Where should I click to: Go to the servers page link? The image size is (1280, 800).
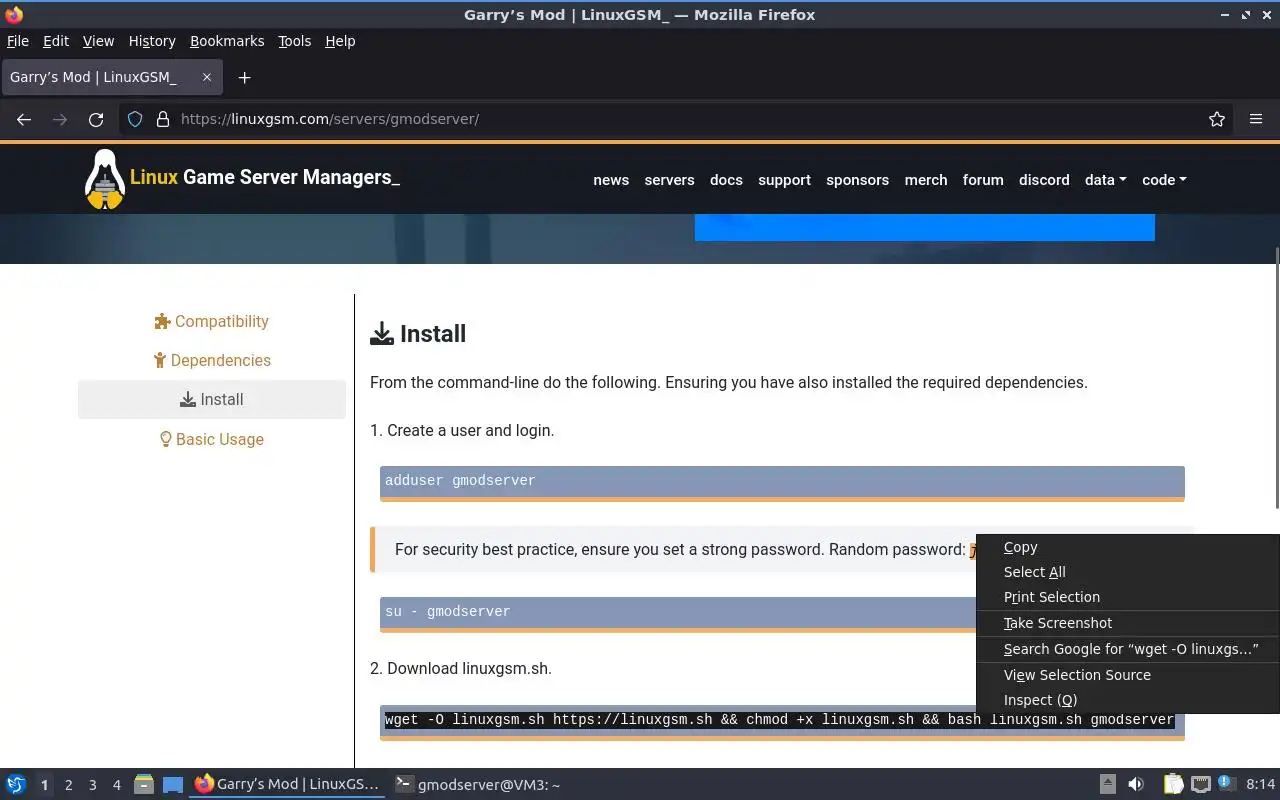[x=669, y=180]
